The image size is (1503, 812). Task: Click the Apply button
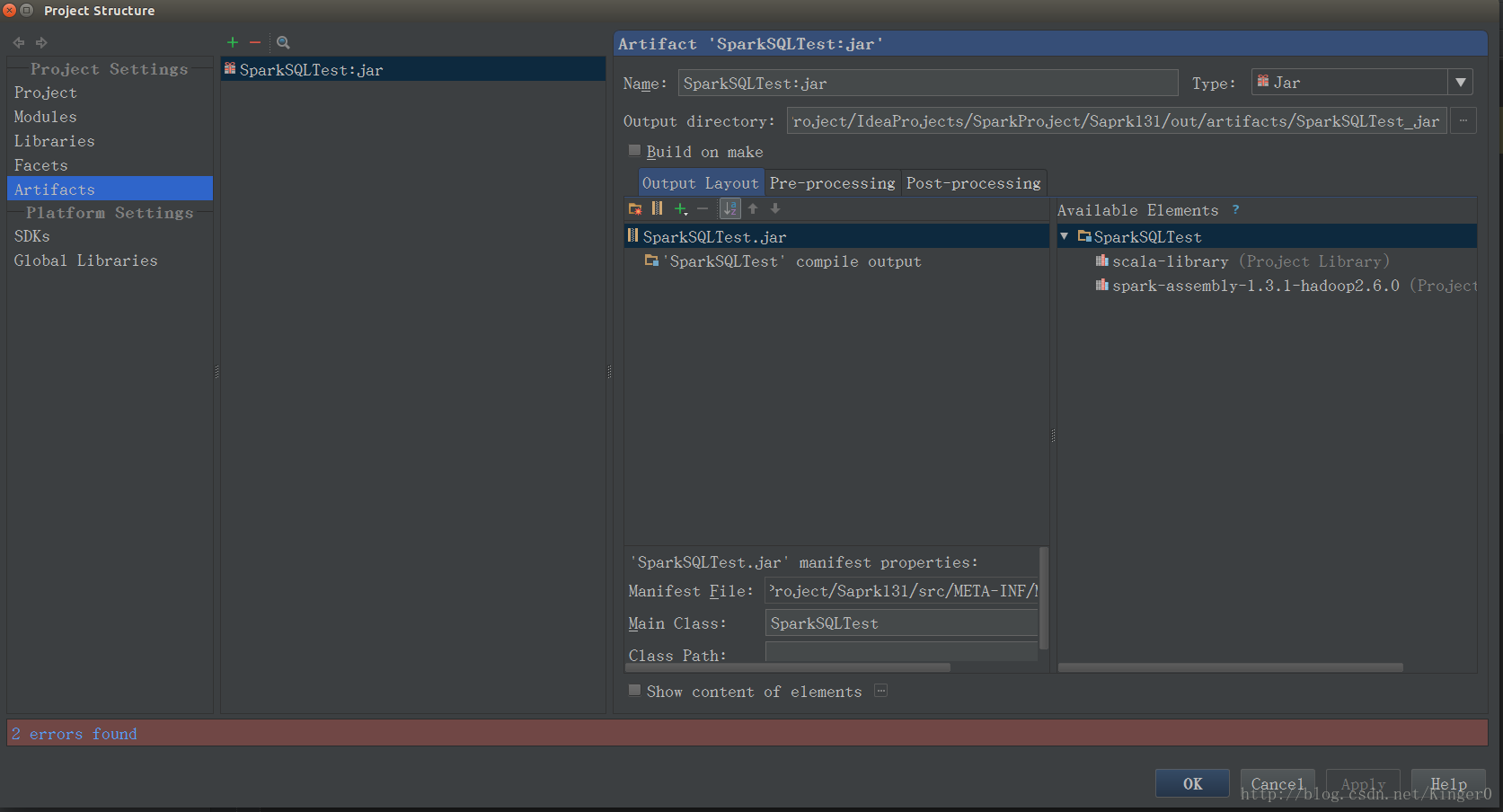coord(1363,783)
